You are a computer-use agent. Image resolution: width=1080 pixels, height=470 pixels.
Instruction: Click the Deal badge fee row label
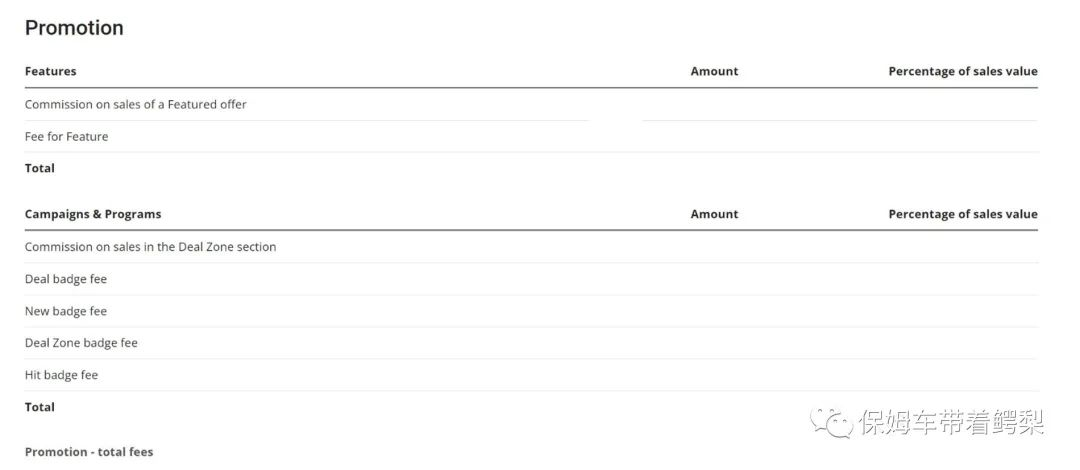click(66, 279)
